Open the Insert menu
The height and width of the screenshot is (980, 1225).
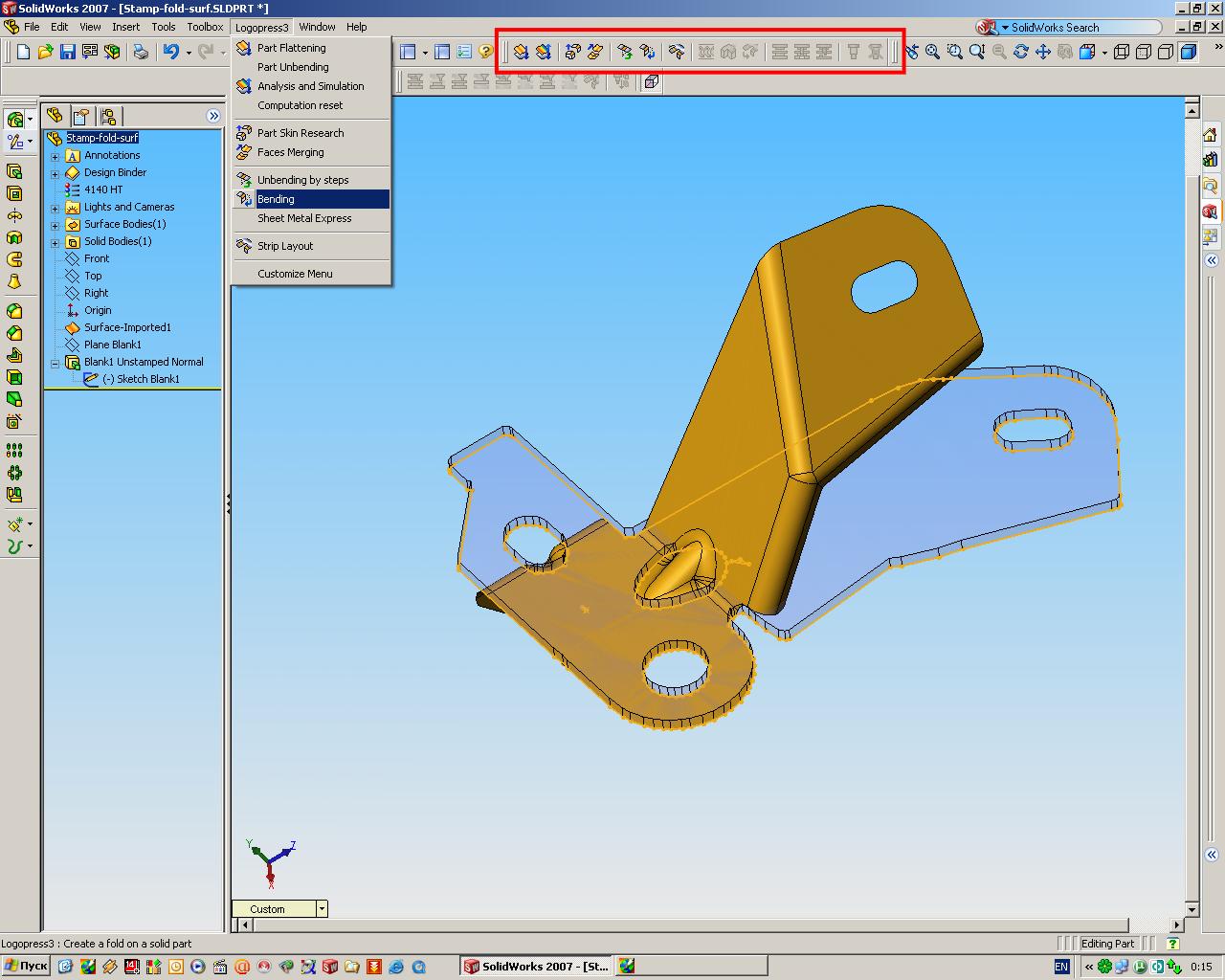125,27
